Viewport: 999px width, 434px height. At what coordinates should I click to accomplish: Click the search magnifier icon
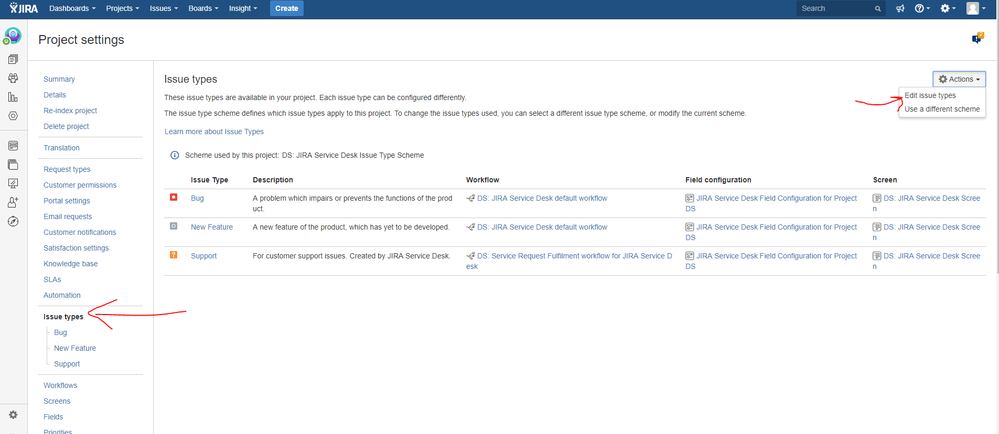[877, 9]
